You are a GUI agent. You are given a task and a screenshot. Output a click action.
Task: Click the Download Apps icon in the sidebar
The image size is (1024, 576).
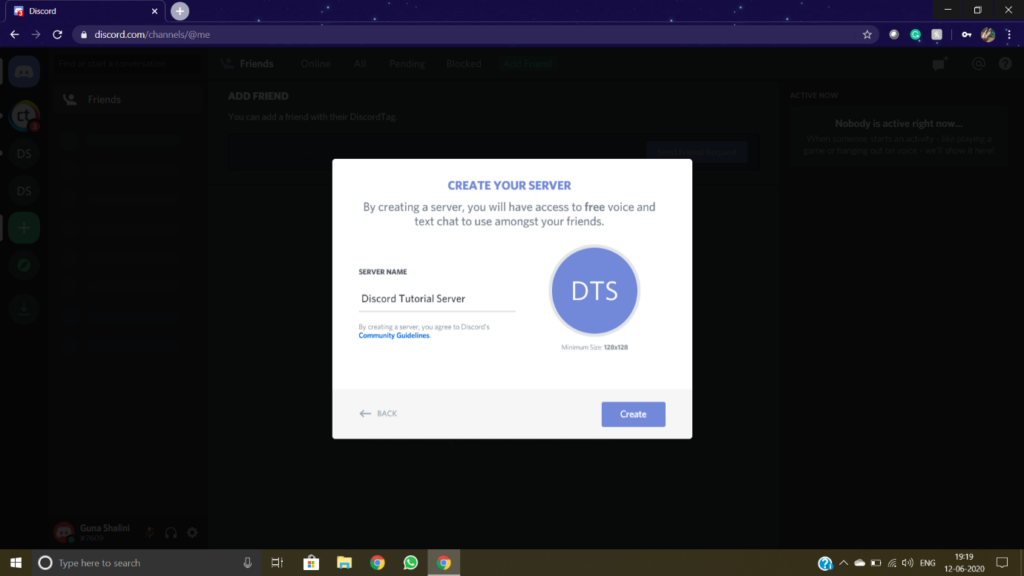click(24, 308)
